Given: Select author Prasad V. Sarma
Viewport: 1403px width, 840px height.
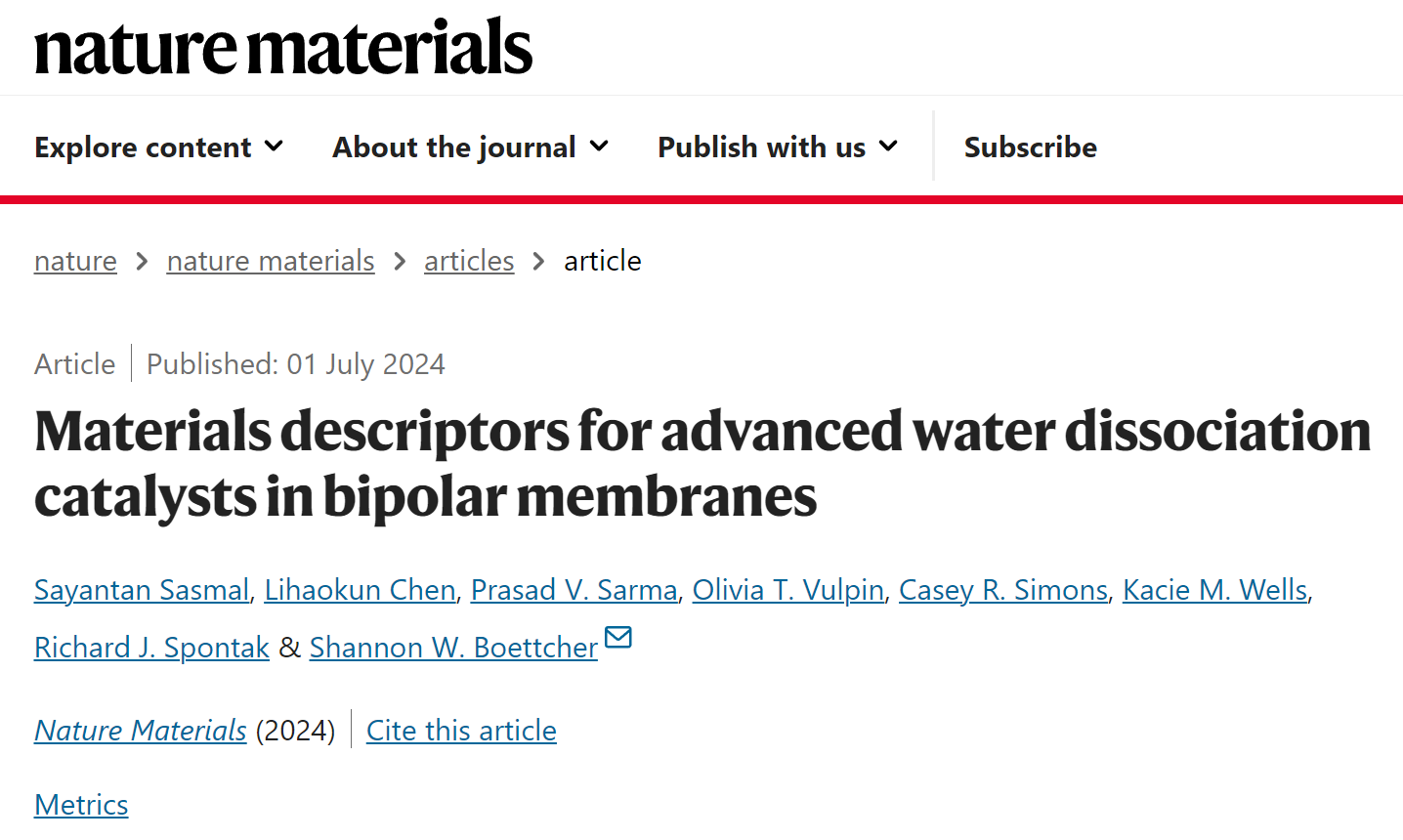Looking at the screenshot, I should [574, 590].
